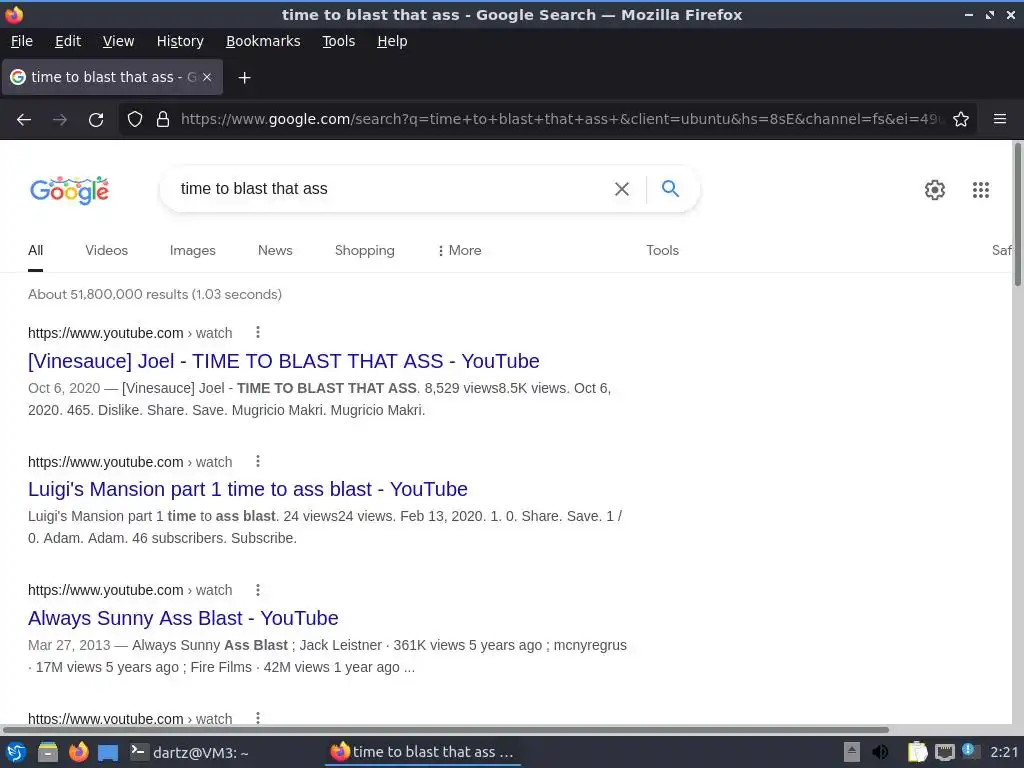Launch file manager from the taskbar

pos(48,752)
